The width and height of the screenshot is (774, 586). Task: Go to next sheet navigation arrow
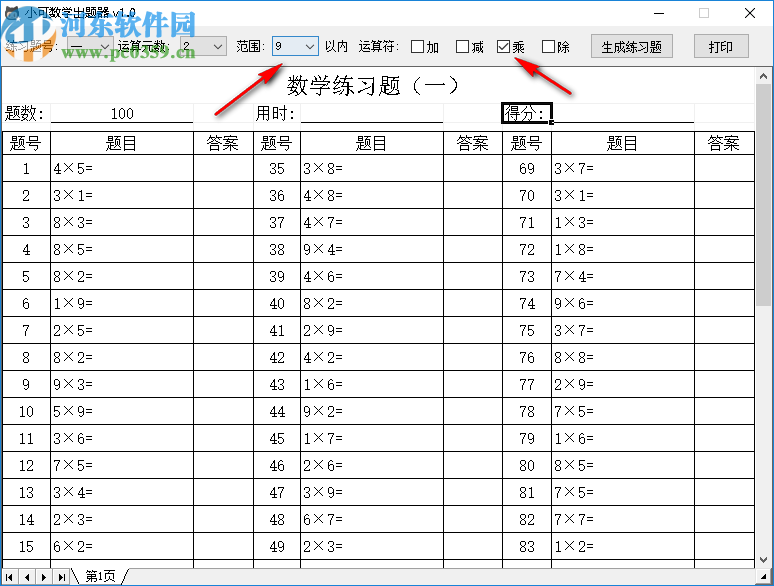(x=44, y=577)
